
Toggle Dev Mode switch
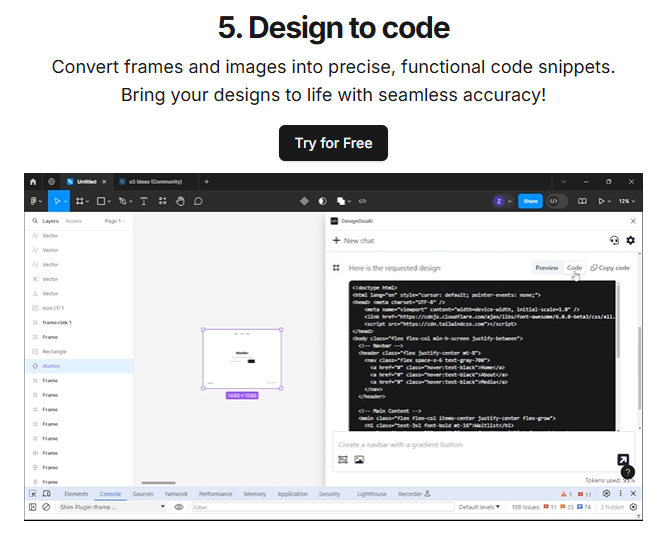[x=557, y=201]
